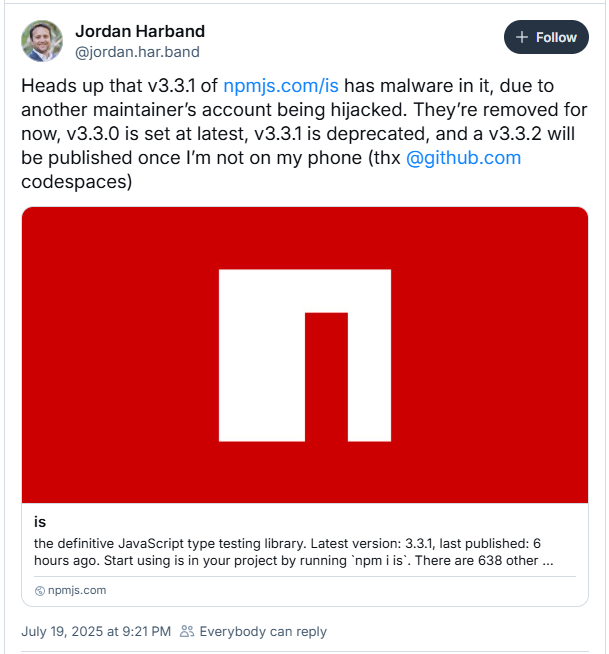The image size is (609, 654).
Task: Open the July 19, 2025 timestamp
Action: pos(95,631)
